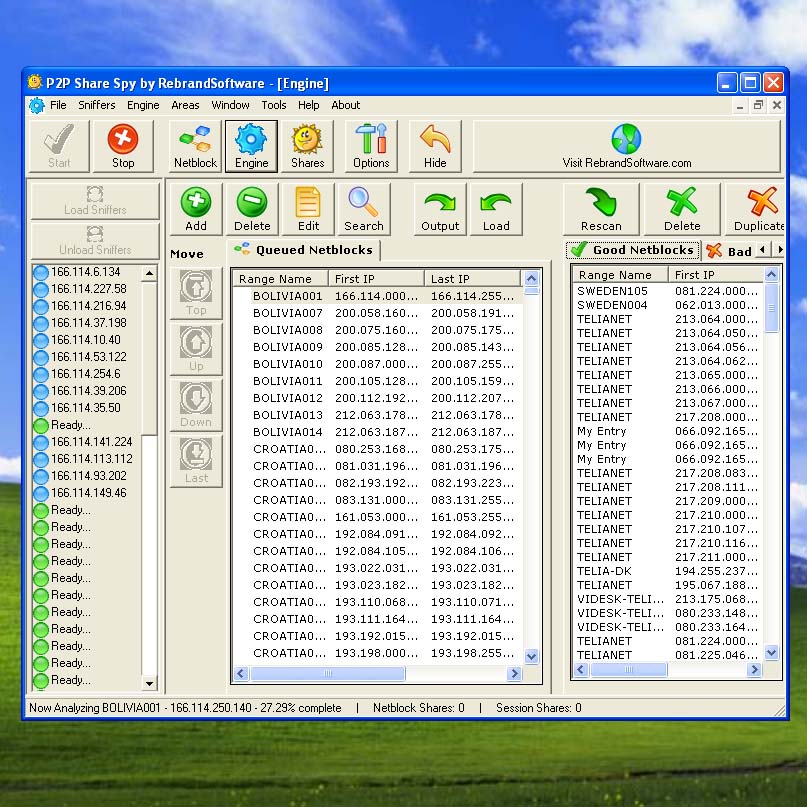The width and height of the screenshot is (807, 807).
Task: Open the Sniffers menu
Action: coord(97,105)
